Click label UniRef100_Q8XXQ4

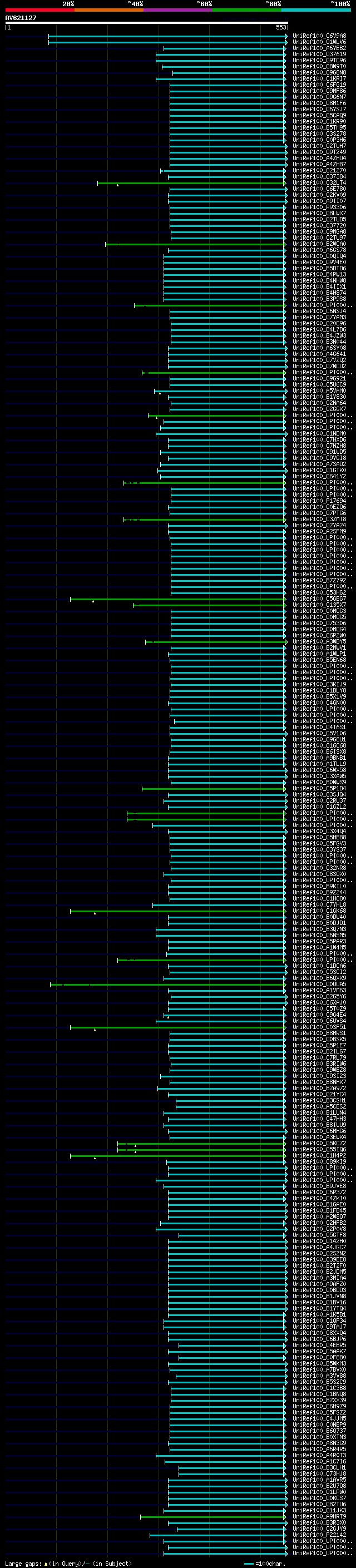(319, 1332)
